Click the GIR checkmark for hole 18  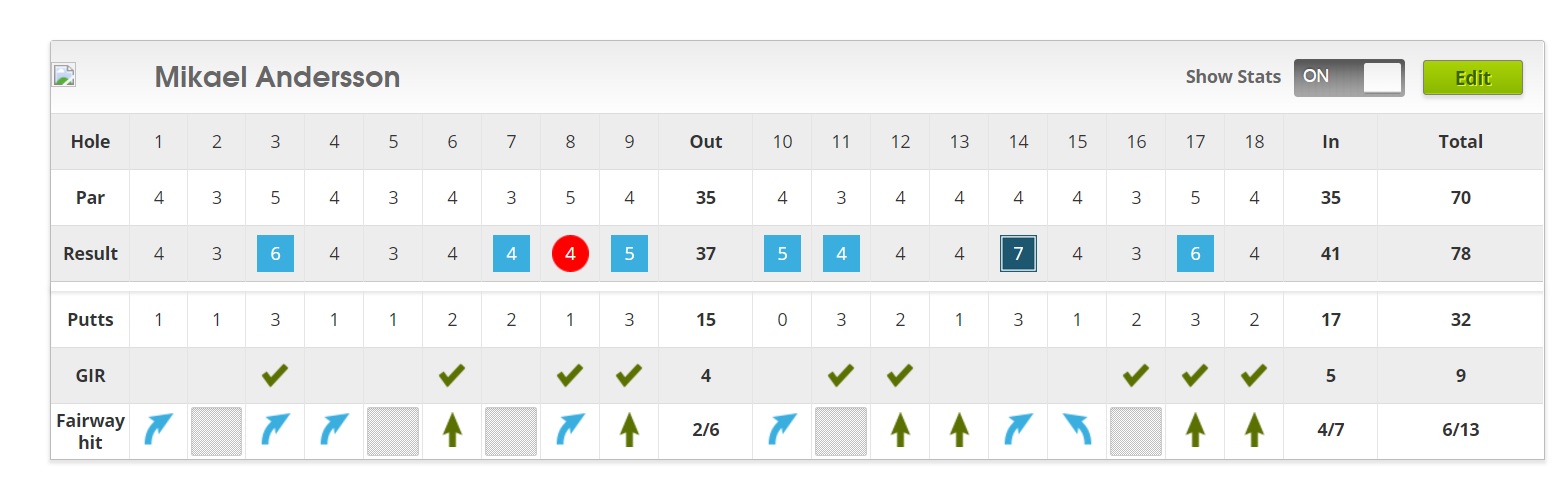pyautogui.click(x=1253, y=376)
